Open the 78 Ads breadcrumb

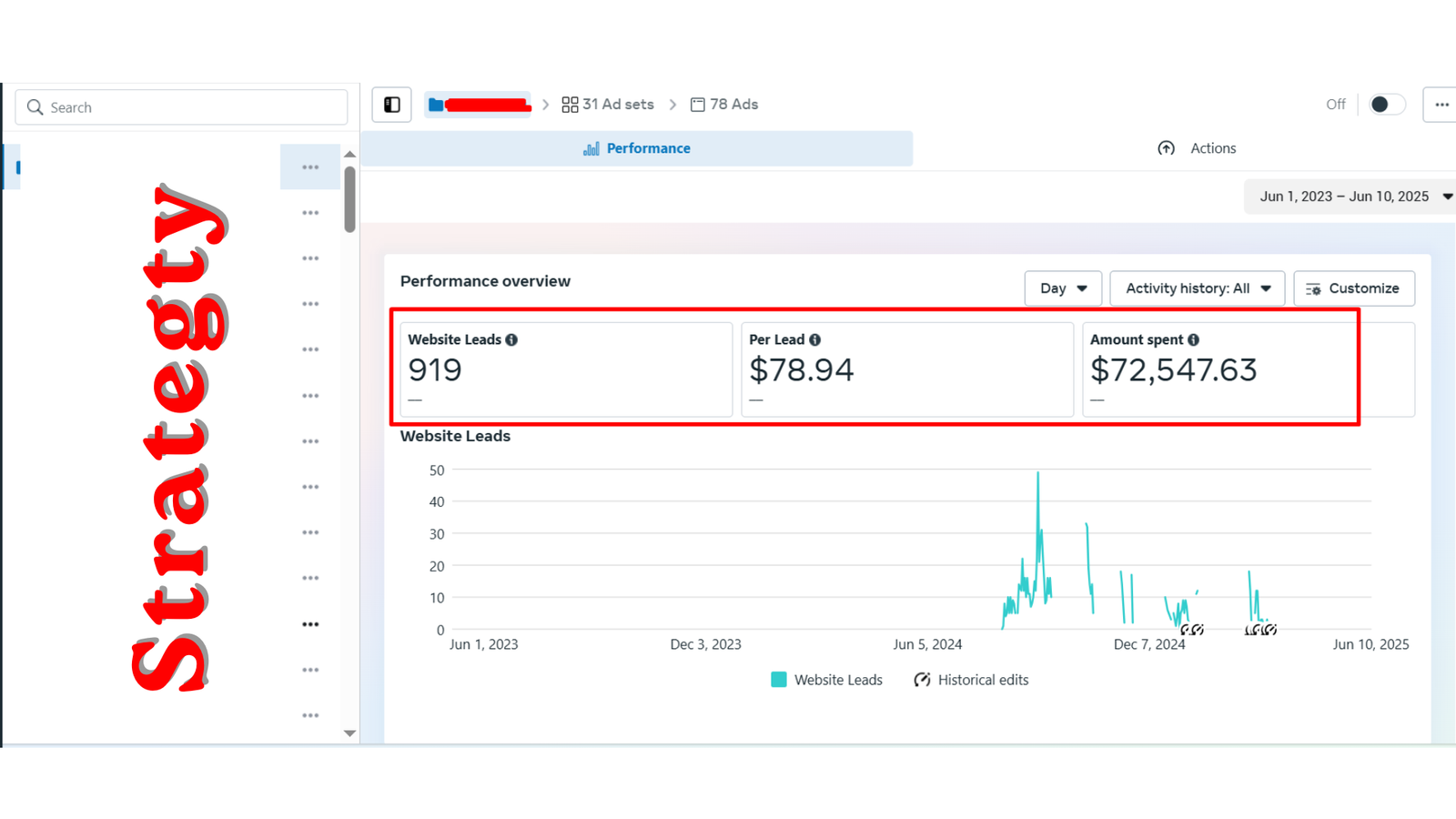click(x=724, y=105)
